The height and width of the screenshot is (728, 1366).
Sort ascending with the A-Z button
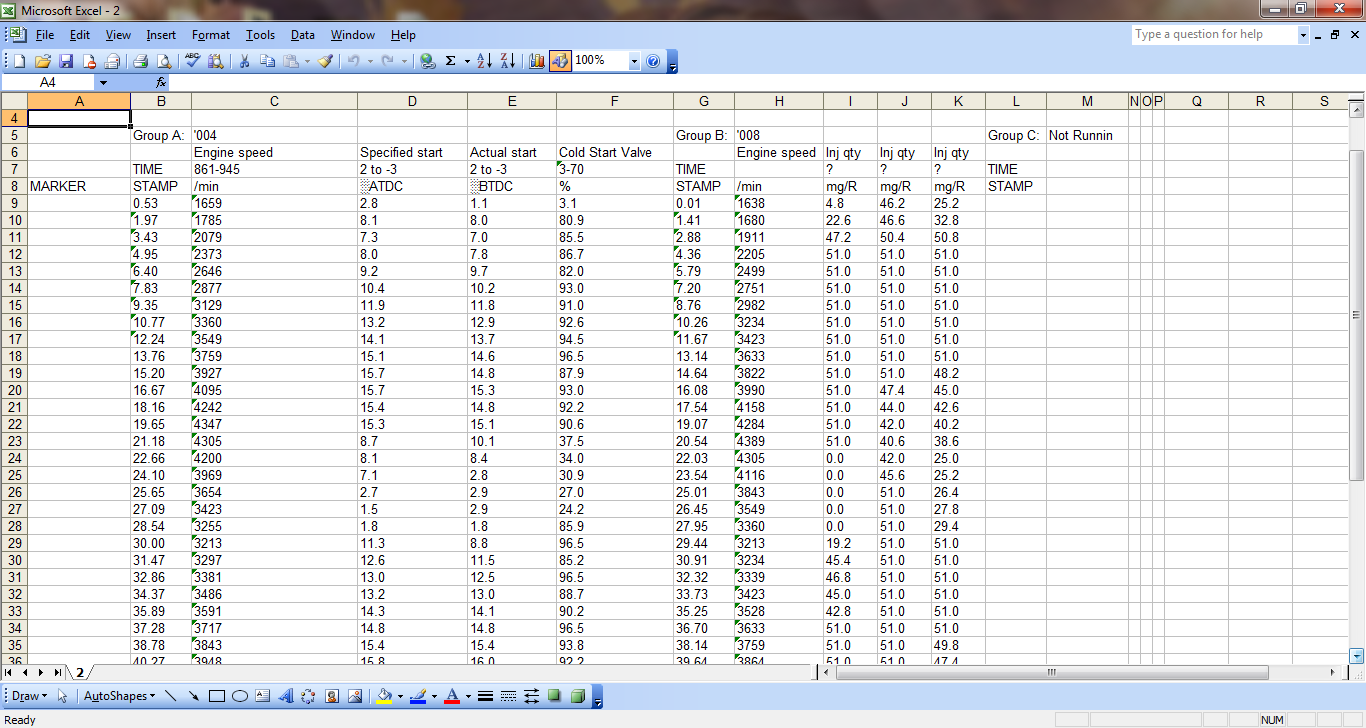(484, 61)
